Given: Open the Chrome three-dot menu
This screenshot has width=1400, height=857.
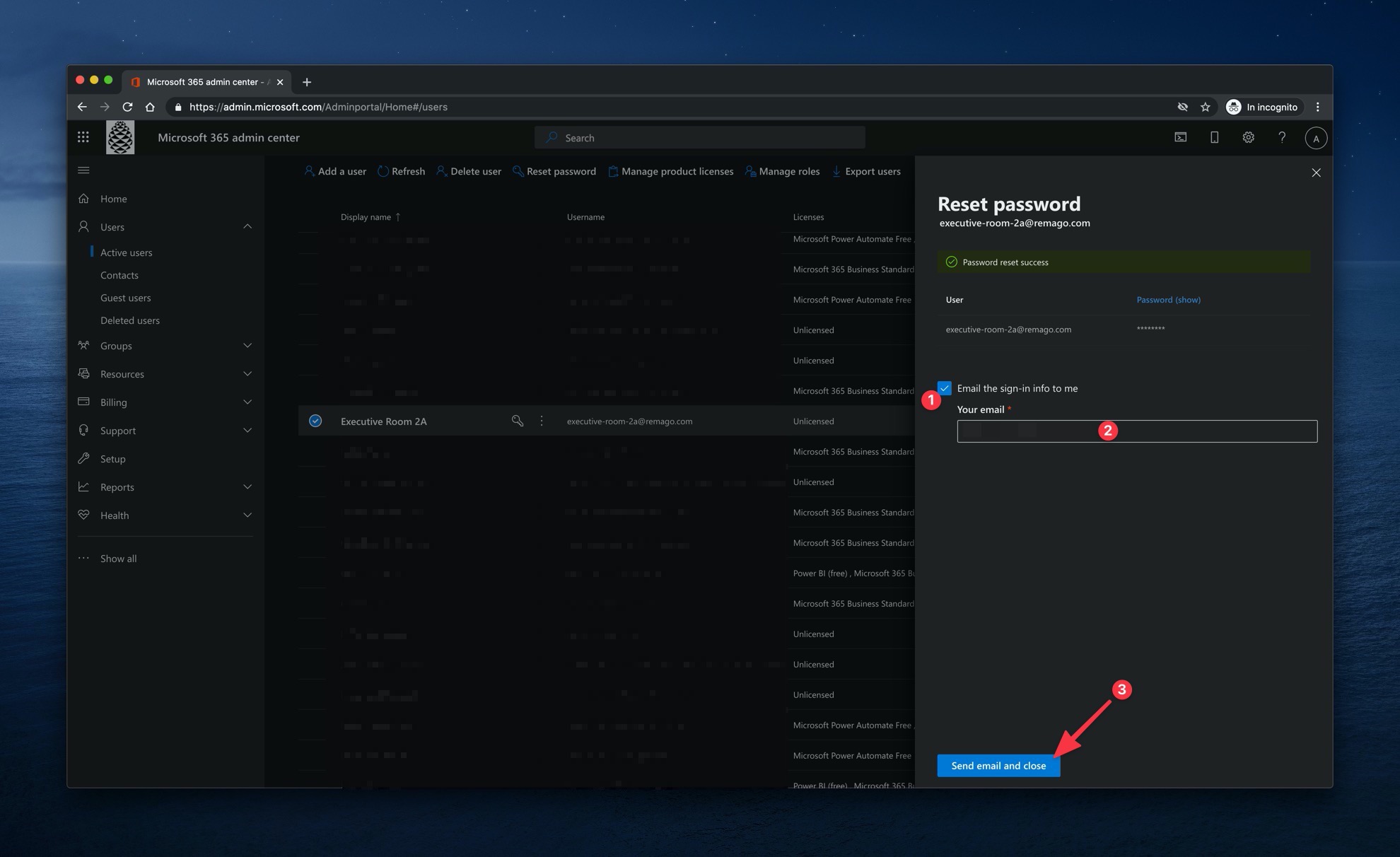Looking at the screenshot, I should pos(1317,107).
